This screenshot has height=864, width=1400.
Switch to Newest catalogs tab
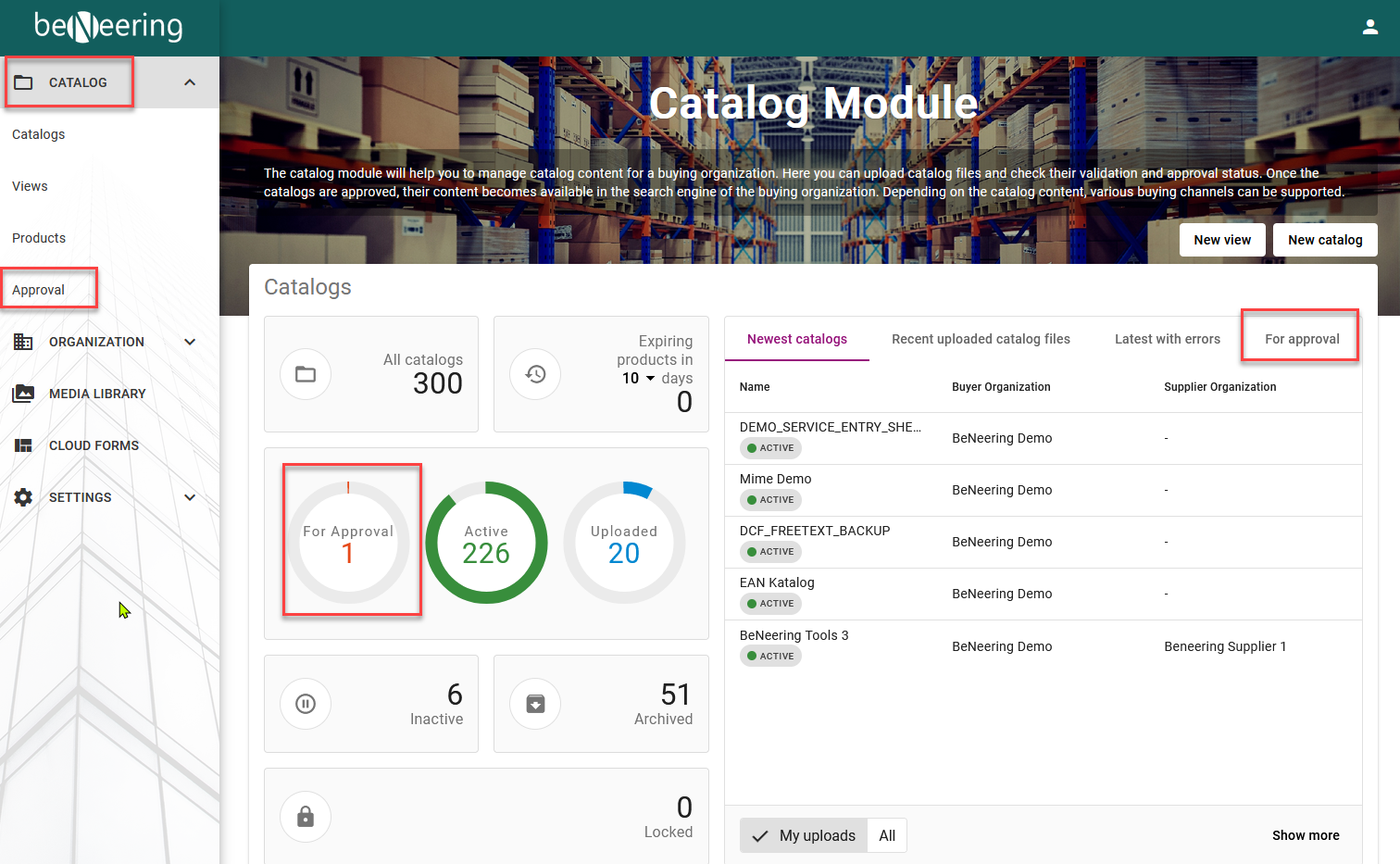click(x=797, y=339)
